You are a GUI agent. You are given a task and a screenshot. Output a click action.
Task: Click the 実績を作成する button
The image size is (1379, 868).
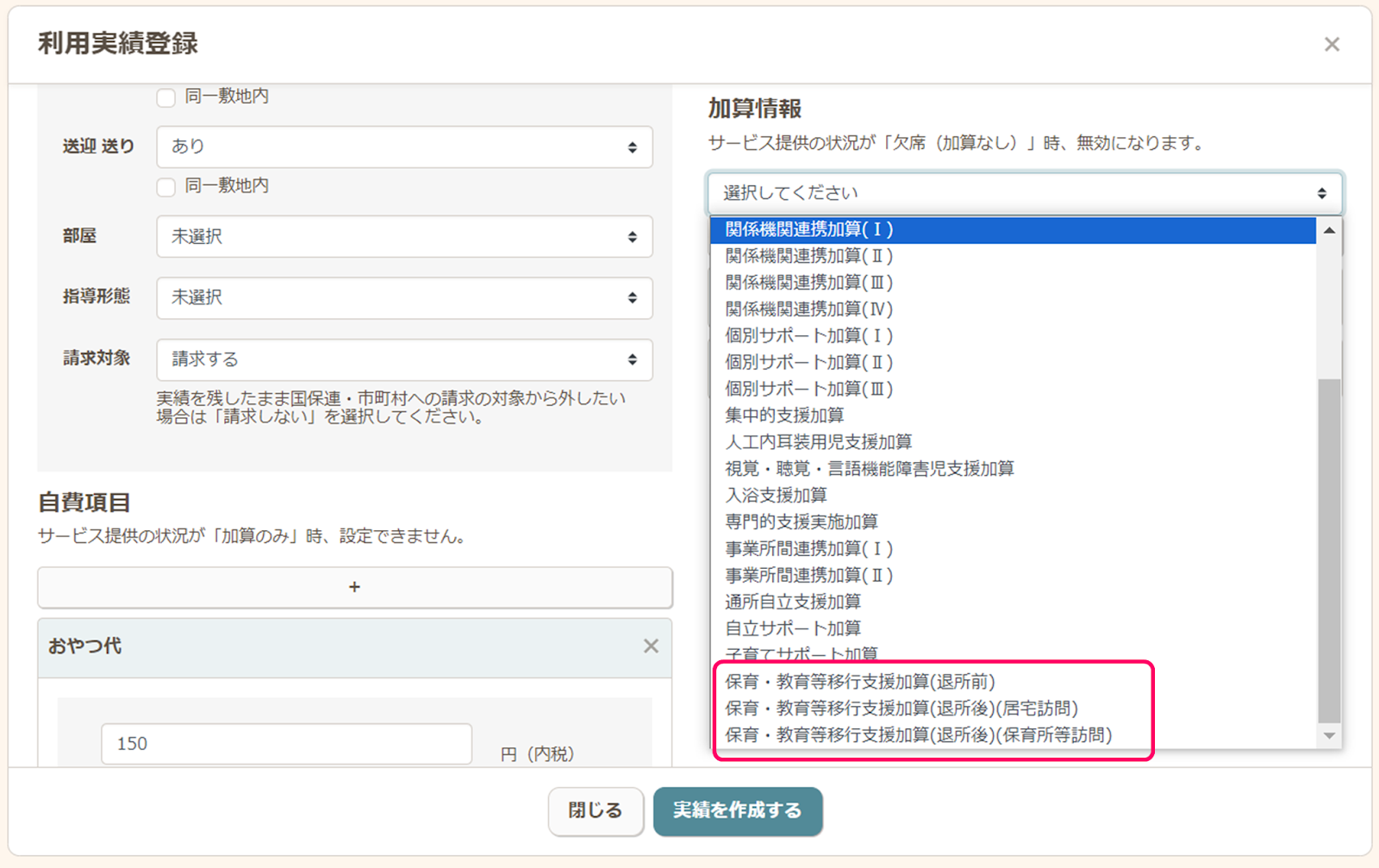[x=738, y=811]
